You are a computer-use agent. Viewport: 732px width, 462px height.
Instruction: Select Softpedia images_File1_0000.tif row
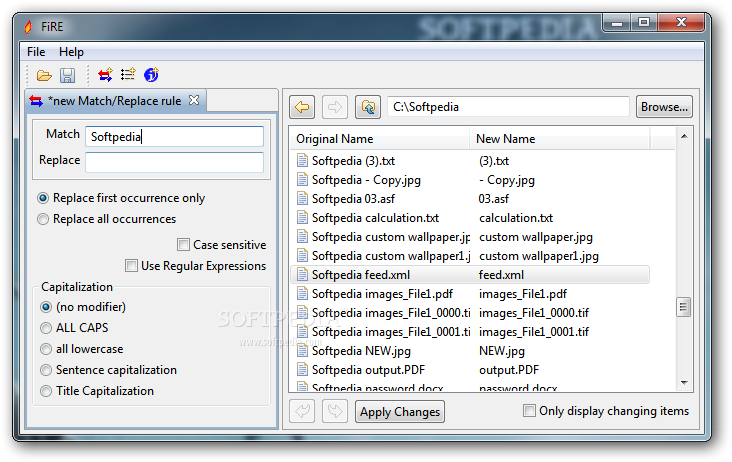pos(470,313)
